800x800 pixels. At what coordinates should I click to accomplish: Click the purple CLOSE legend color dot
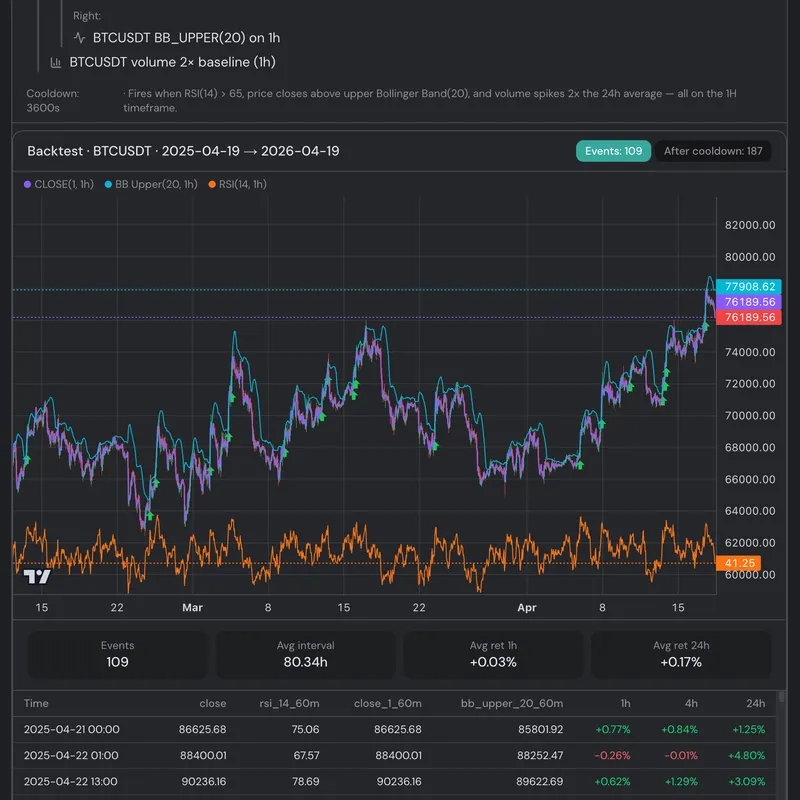(x=28, y=184)
